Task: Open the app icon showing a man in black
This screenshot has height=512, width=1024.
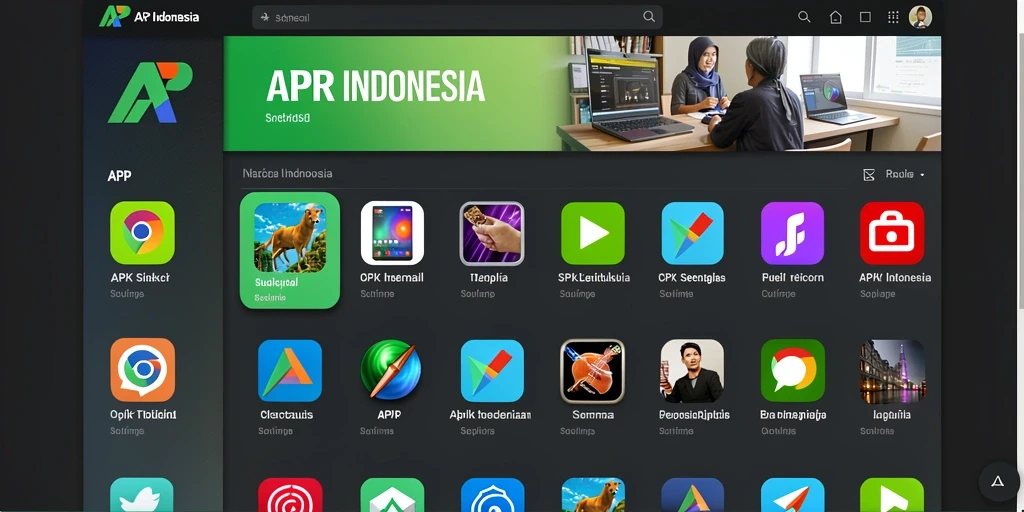Action: click(x=692, y=370)
